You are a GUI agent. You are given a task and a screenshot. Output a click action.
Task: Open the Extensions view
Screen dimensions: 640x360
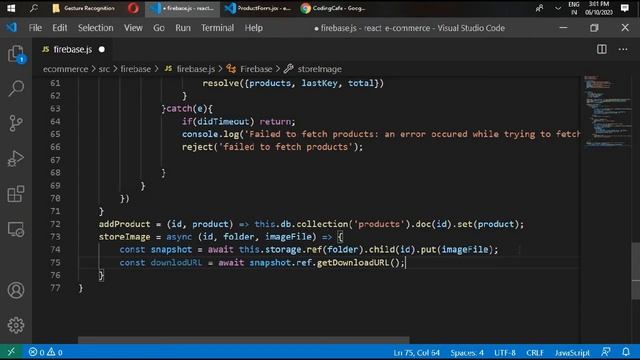pyautogui.click(x=16, y=193)
